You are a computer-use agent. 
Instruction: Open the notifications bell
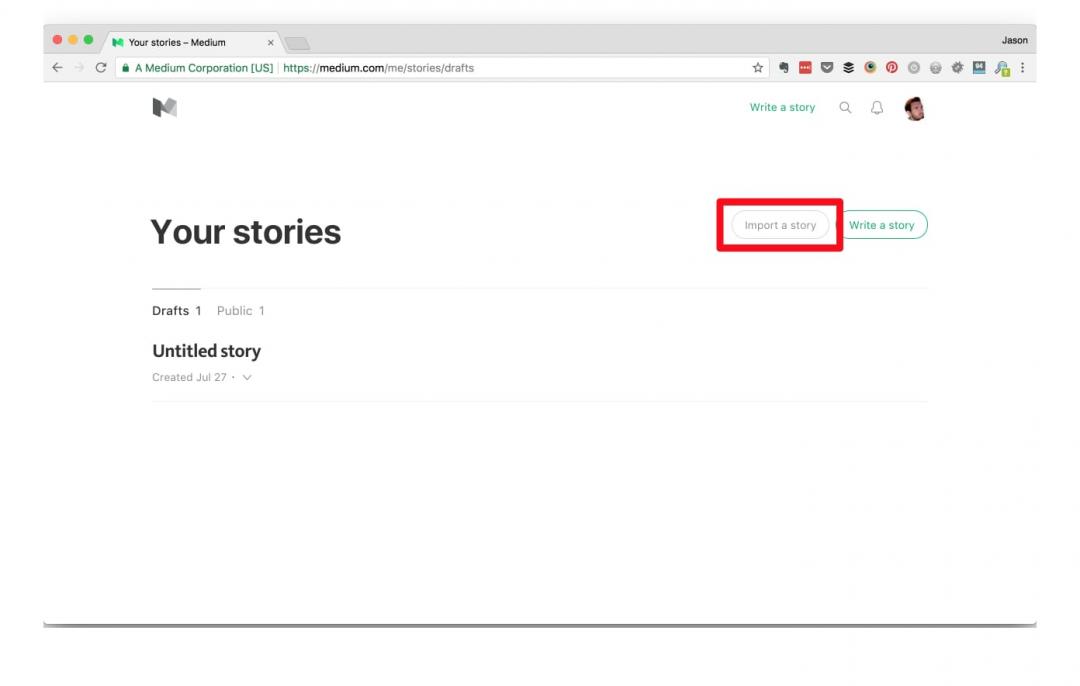[876, 107]
